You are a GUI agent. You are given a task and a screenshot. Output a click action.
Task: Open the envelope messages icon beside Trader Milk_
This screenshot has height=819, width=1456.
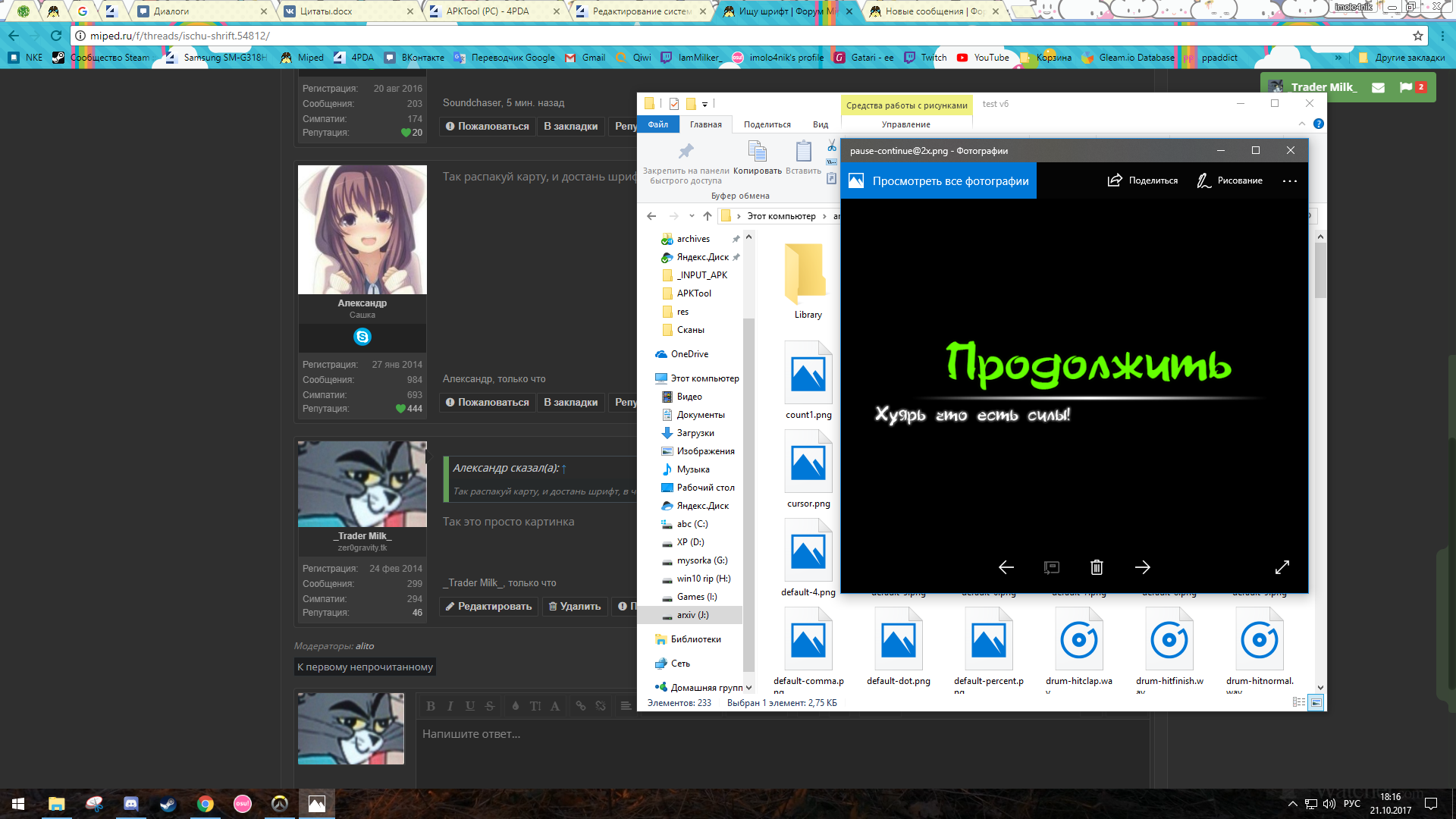pyautogui.click(x=1379, y=87)
